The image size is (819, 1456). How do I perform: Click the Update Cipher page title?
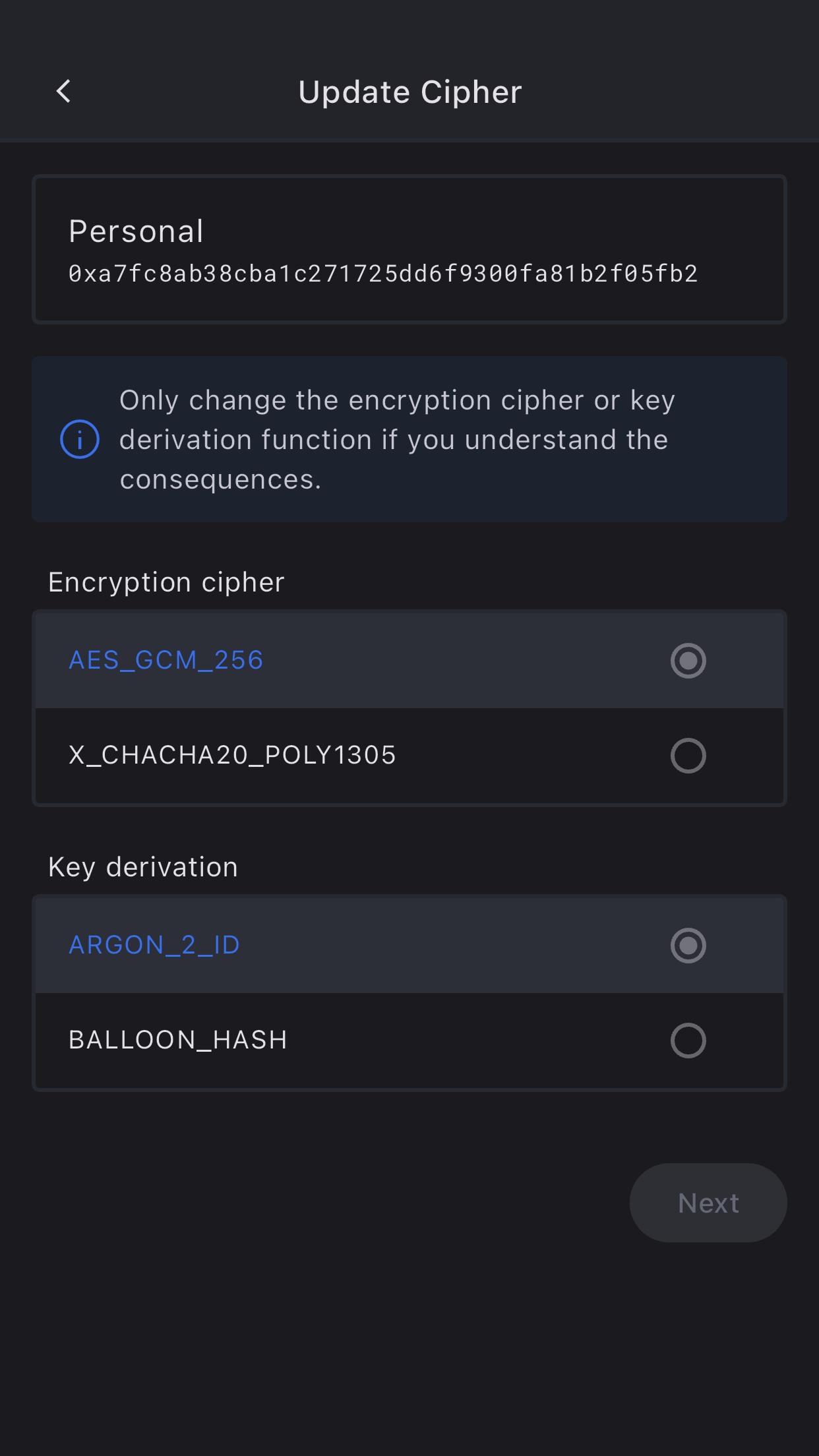point(409,92)
